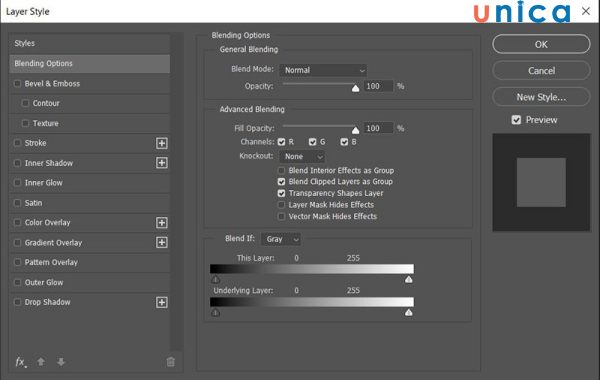
Task: Click the Opacity slider handle
Action: pyautogui.click(x=355, y=88)
